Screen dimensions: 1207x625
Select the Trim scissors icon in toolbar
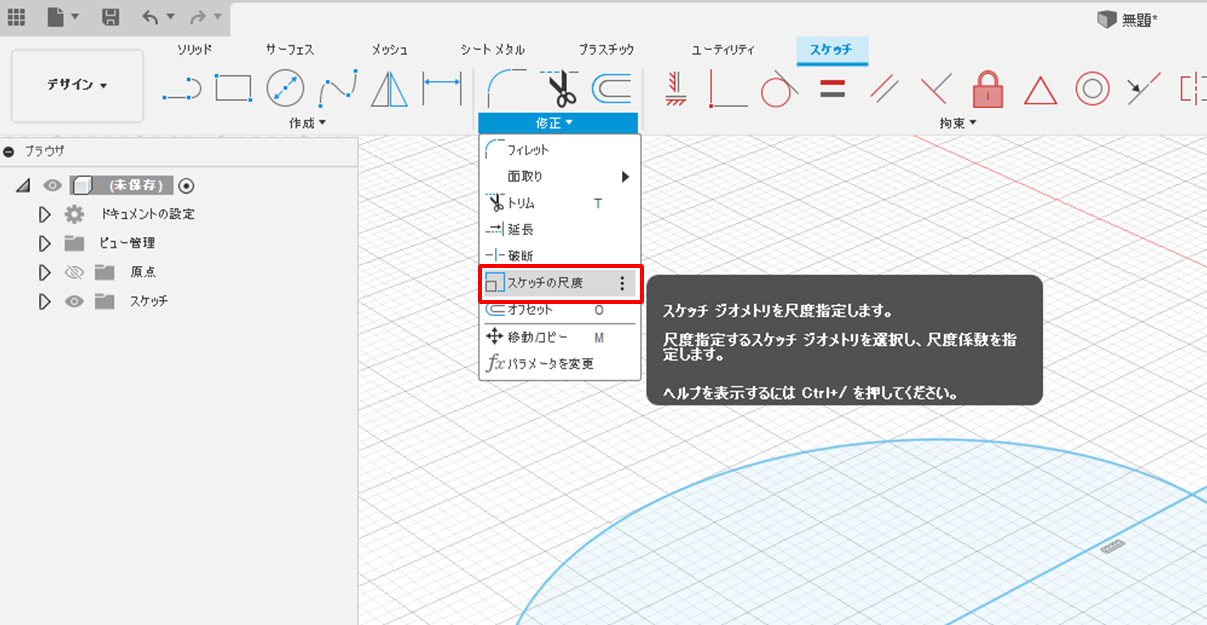tap(558, 88)
